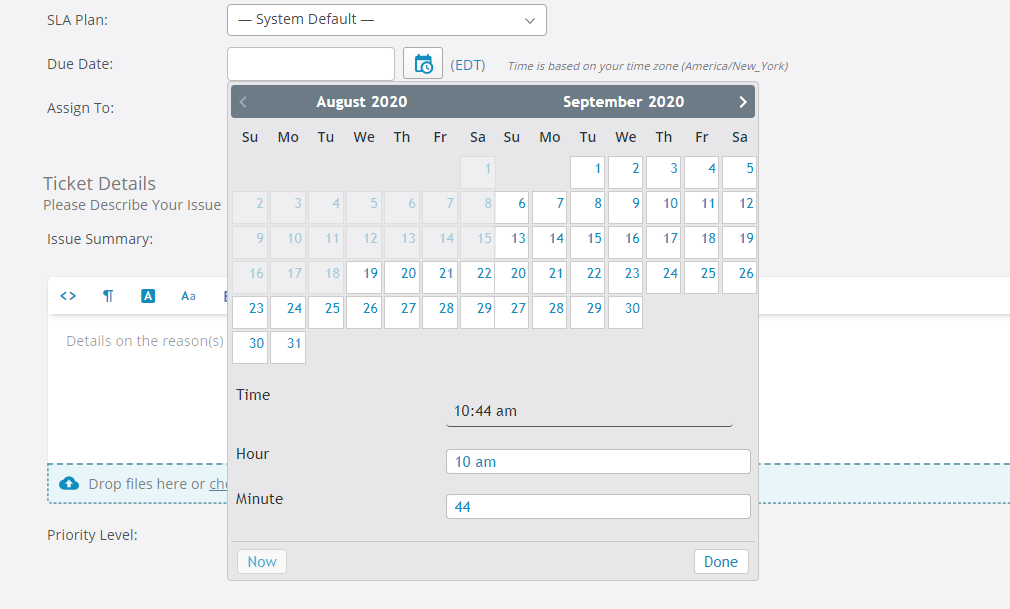Click the Hour field showing 10 am
The height and width of the screenshot is (609, 1010).
point(598,462)
